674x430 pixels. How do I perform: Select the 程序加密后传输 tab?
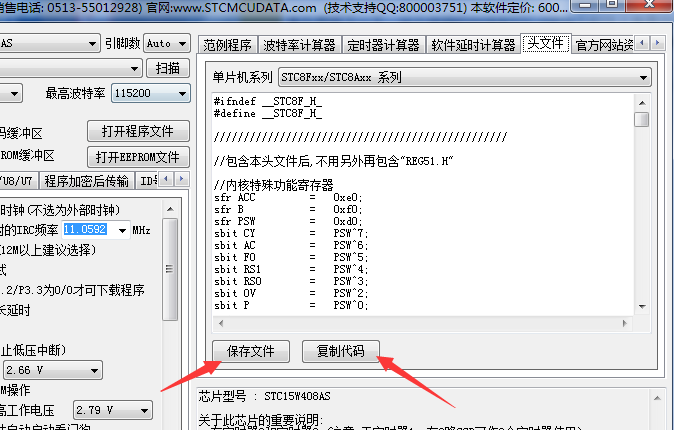(86, 181)
